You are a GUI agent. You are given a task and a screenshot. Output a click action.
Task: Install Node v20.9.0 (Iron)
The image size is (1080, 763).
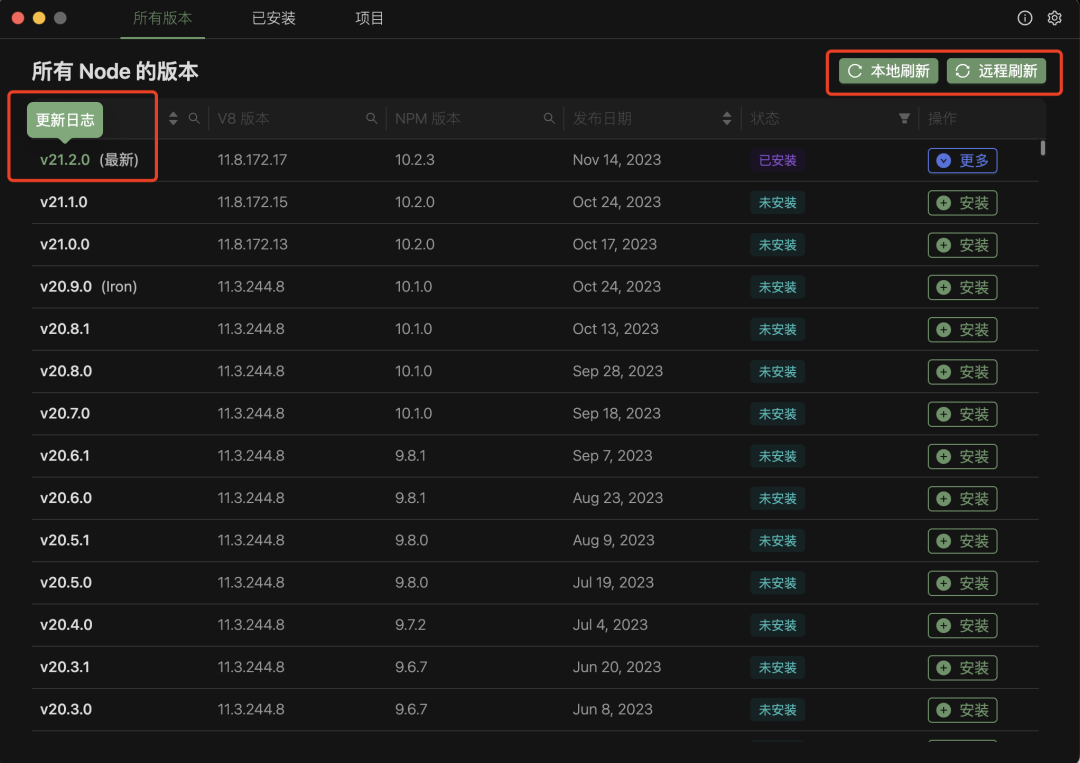point(962,288)
